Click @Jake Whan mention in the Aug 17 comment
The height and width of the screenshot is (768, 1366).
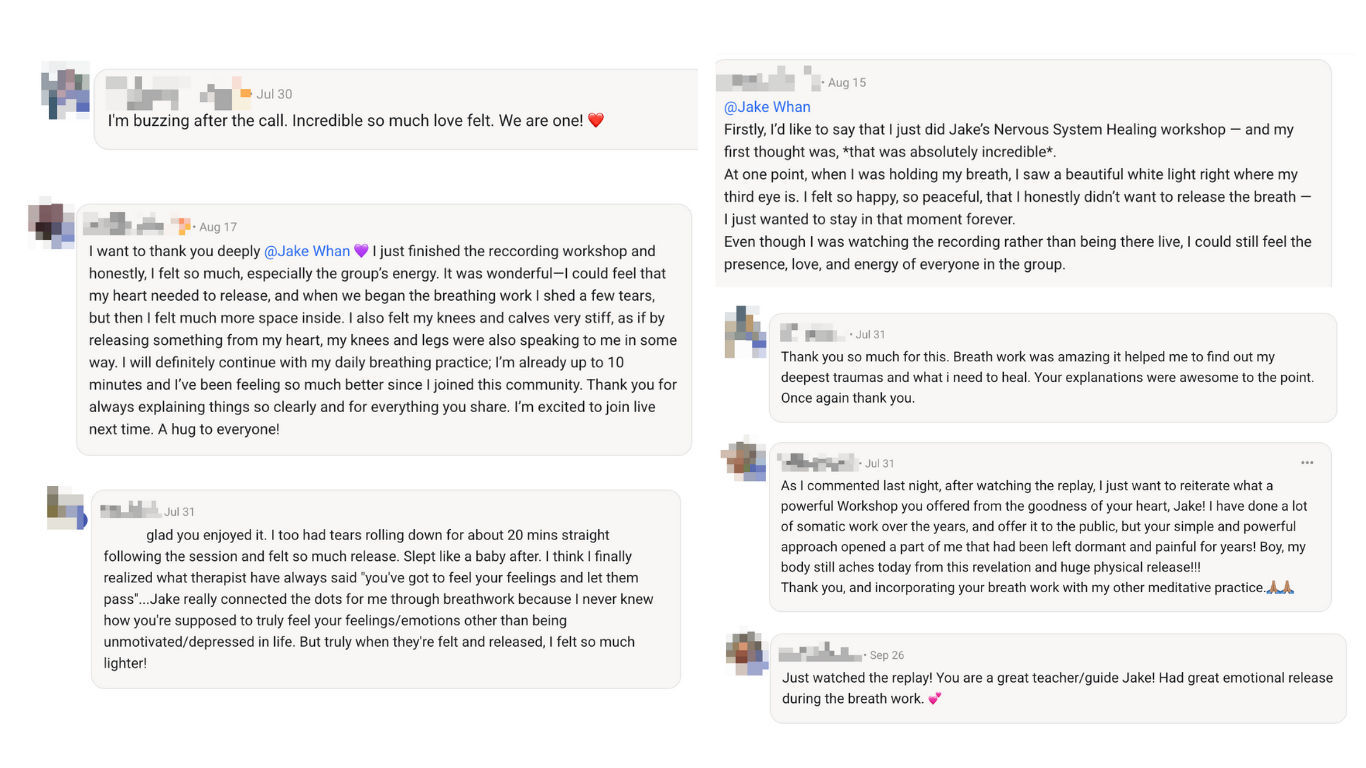click(x=307, y=251)
